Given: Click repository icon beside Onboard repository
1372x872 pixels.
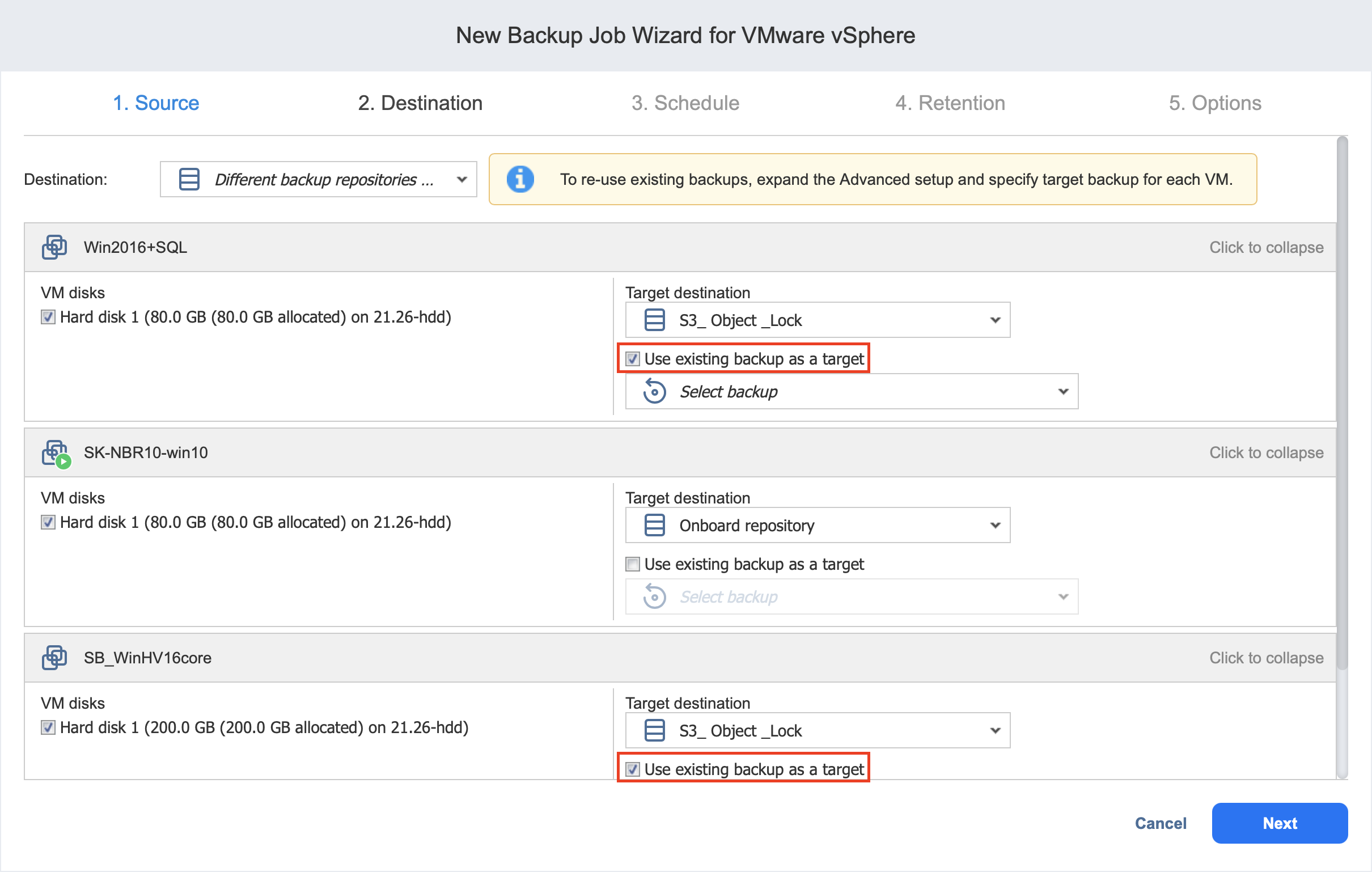Looking at the screenshot, I should [654, 525].
